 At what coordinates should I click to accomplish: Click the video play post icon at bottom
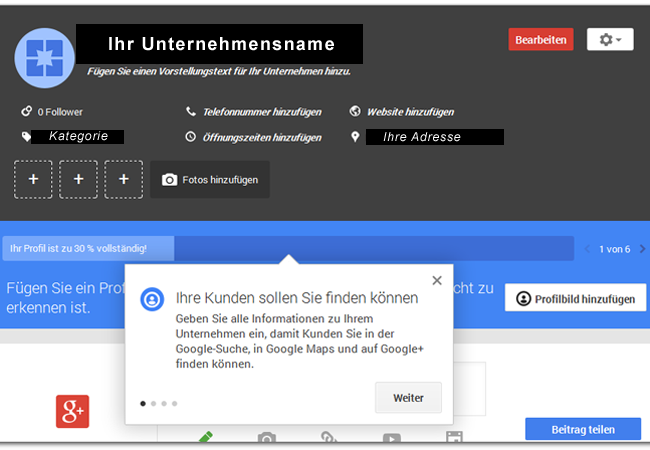coord(392,438)
